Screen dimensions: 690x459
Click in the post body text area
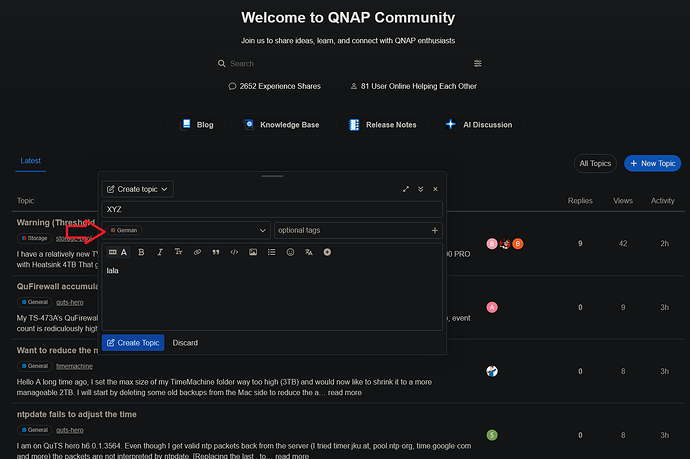pos(272,295)
